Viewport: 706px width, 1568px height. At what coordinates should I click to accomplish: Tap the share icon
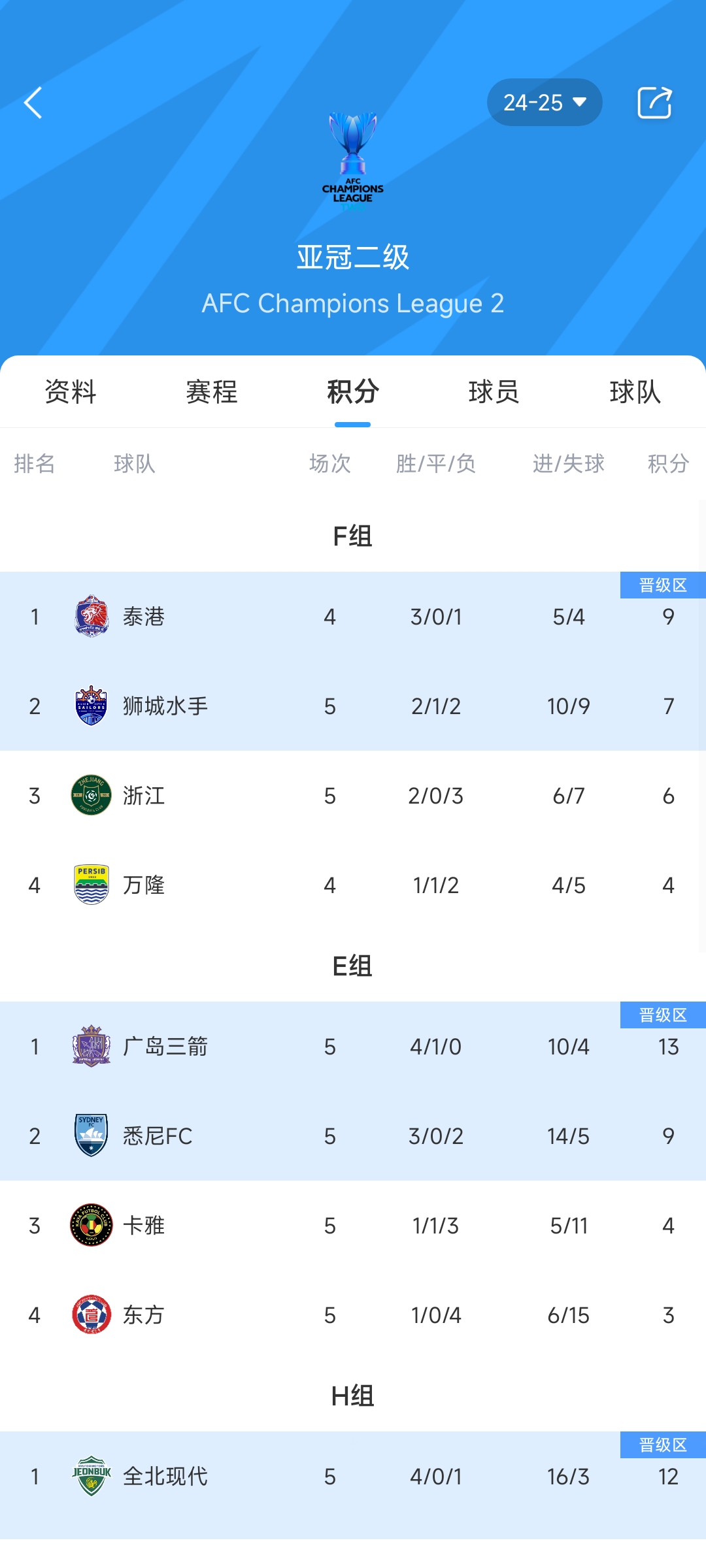tap(654, 103)
